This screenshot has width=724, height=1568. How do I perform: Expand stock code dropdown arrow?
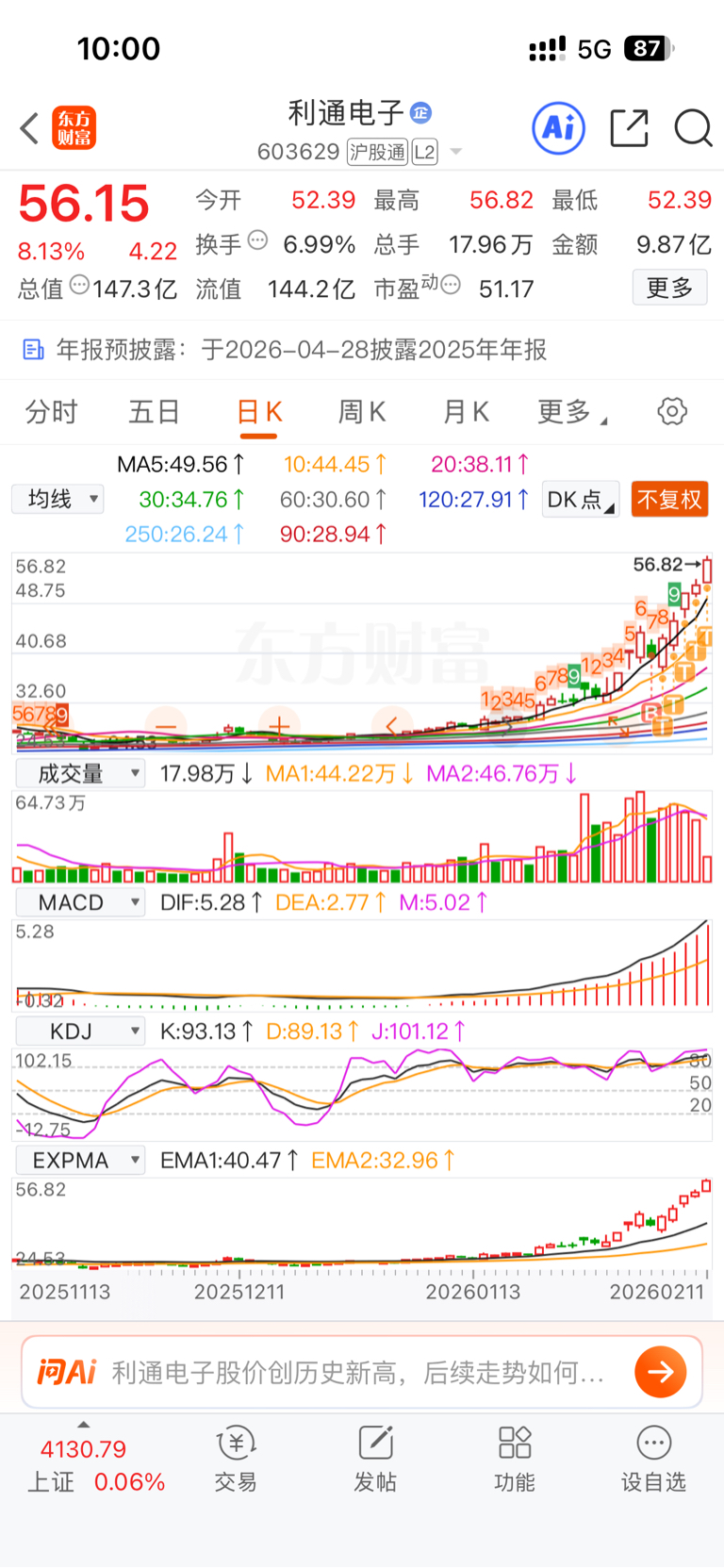point(456,152)
